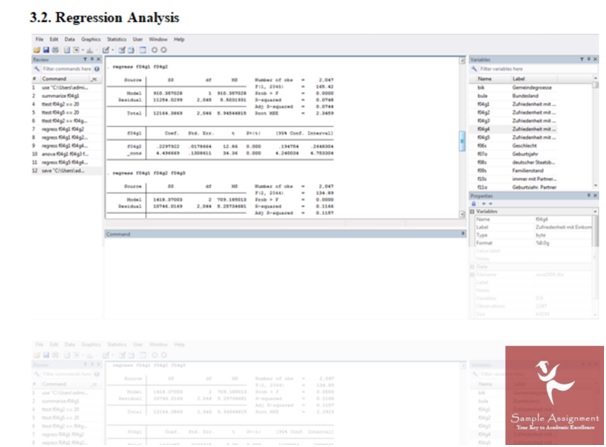Select review command 1 use
This screenshot has height=447, width=606.
(67, 88)
